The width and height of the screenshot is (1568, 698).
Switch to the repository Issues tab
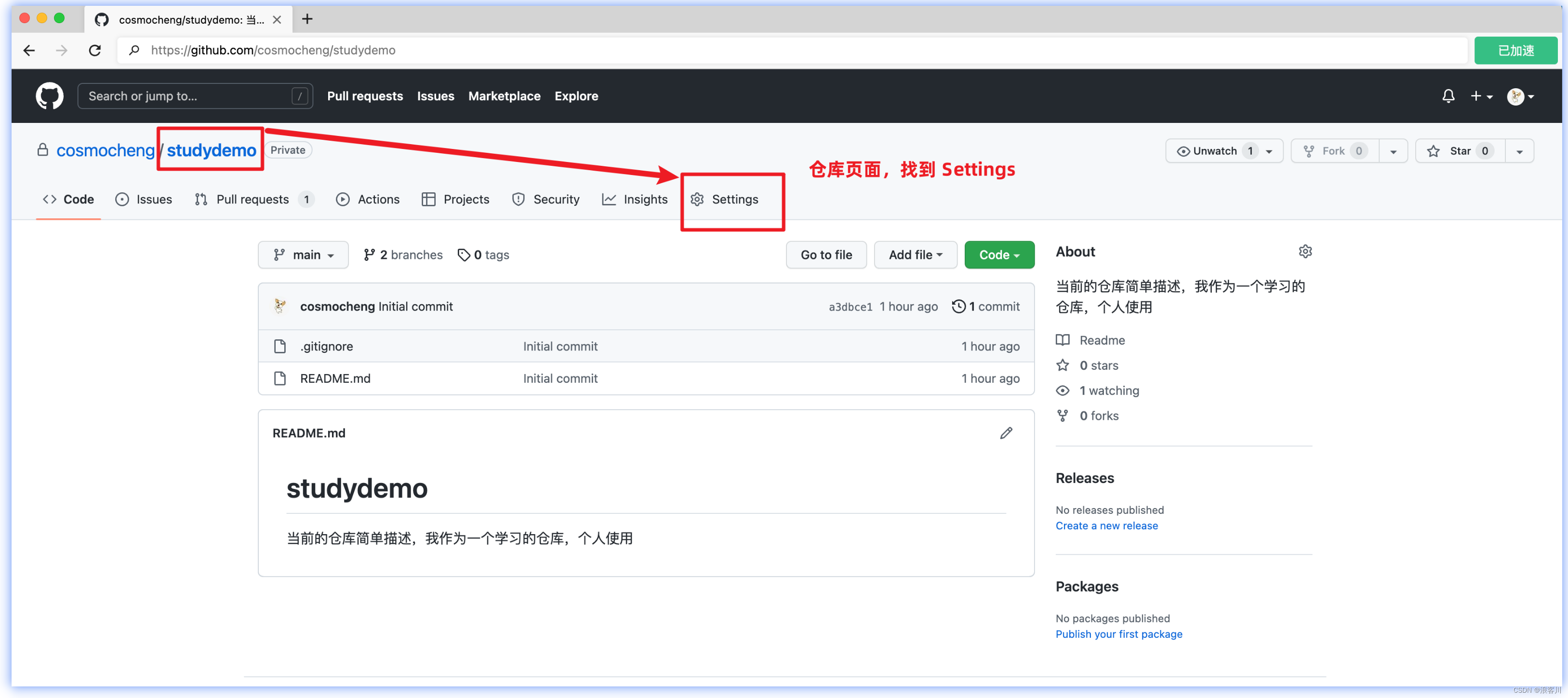pyautogui.click(x=144, y=199)
